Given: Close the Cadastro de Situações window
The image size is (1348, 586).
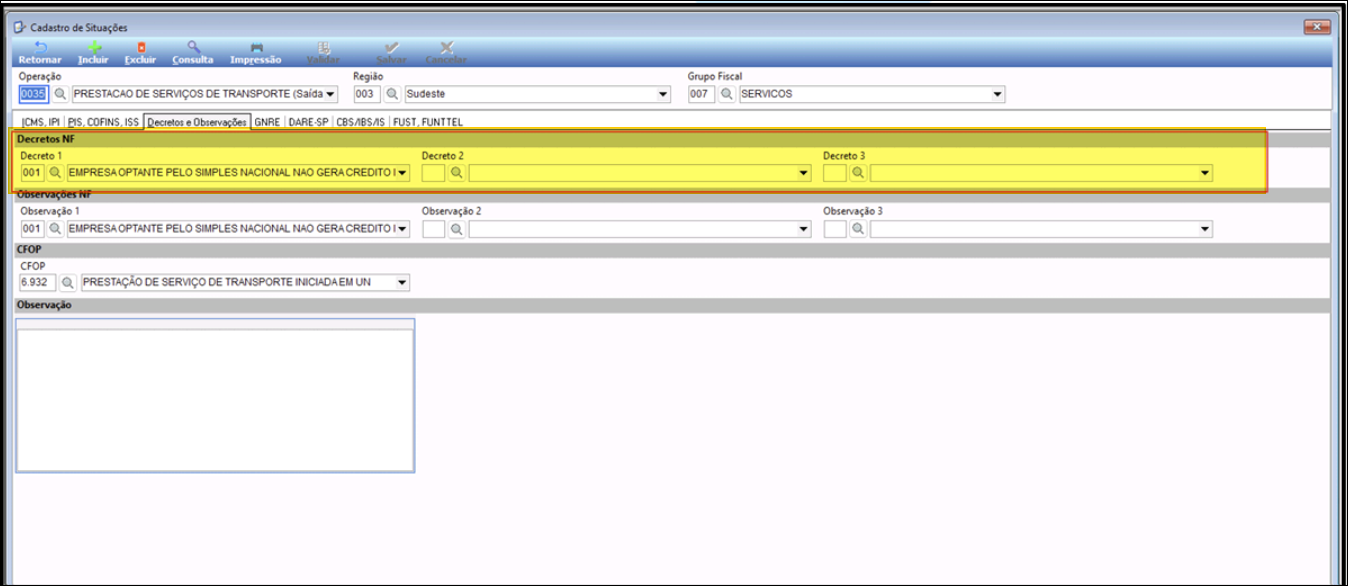Looking at the screenshot, I should click(1317, 27).
